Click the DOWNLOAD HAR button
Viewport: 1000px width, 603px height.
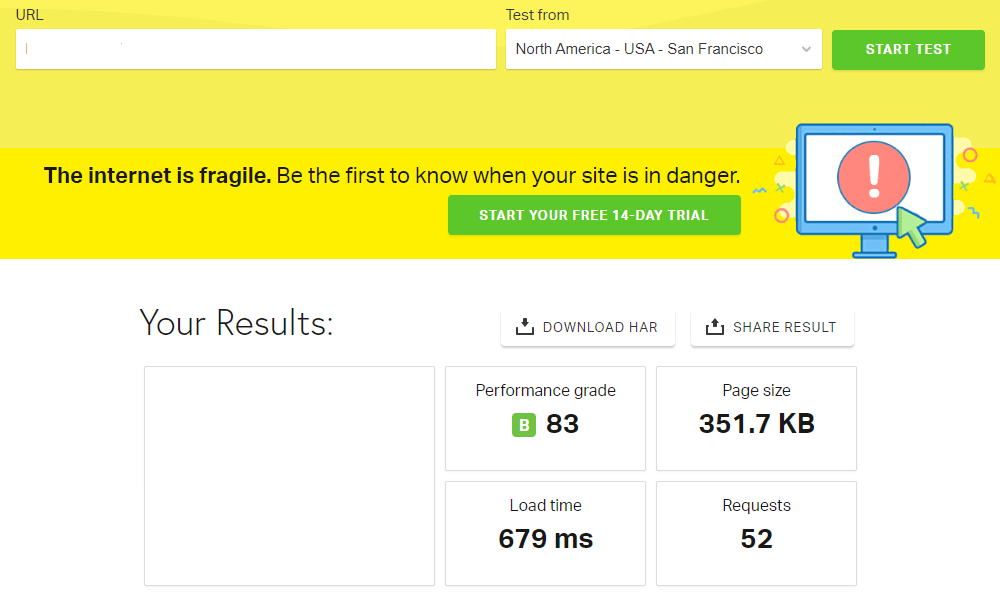(587, 328)
